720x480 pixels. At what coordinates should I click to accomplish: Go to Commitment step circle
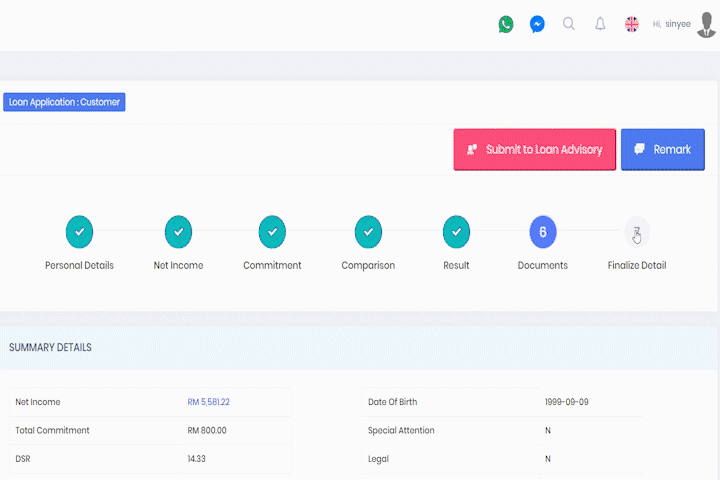[x=272, y=232]
